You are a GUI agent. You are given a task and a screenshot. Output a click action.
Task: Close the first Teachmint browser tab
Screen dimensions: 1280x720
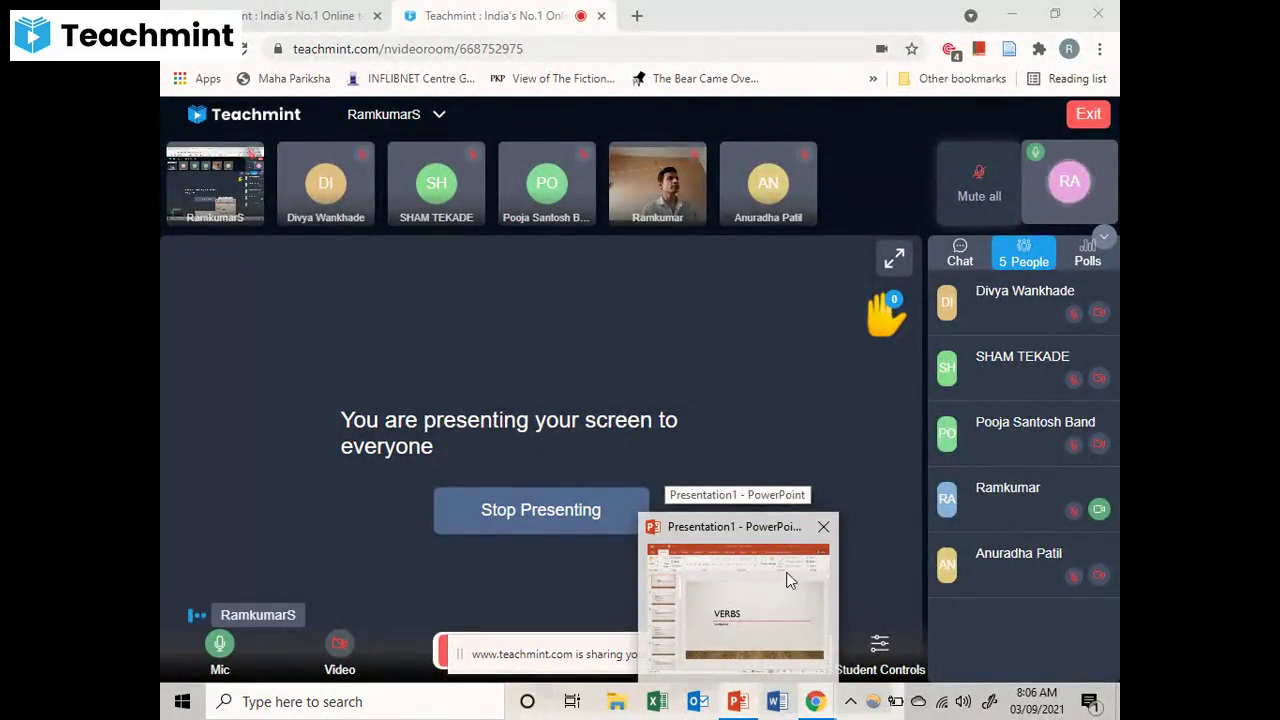coord(377,16)
